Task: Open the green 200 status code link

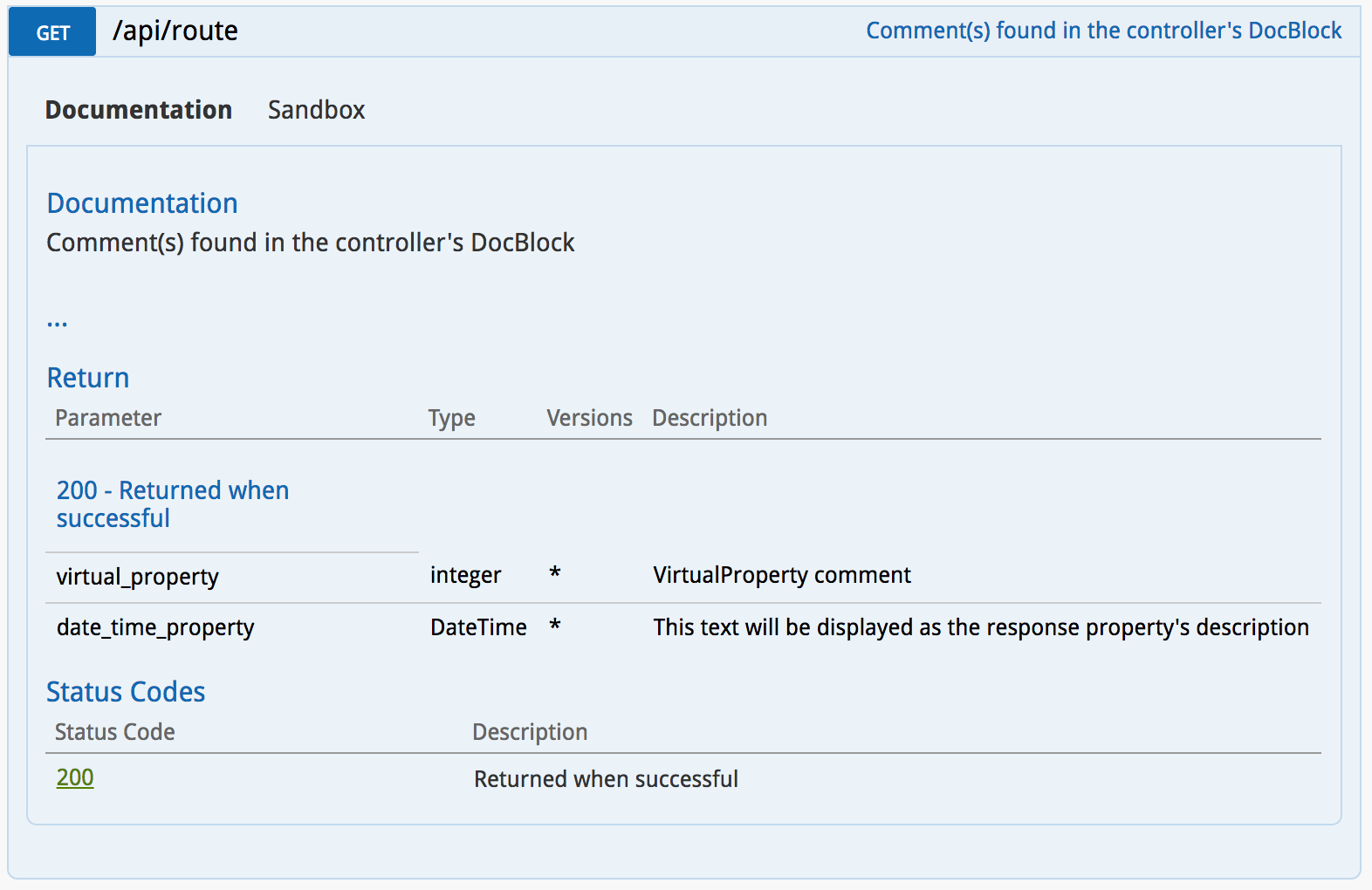Action: pos(75,777)
